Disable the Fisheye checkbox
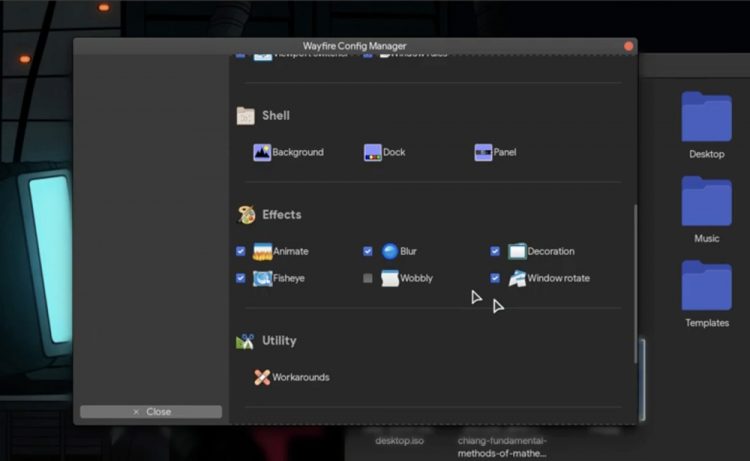 (241, 278)
